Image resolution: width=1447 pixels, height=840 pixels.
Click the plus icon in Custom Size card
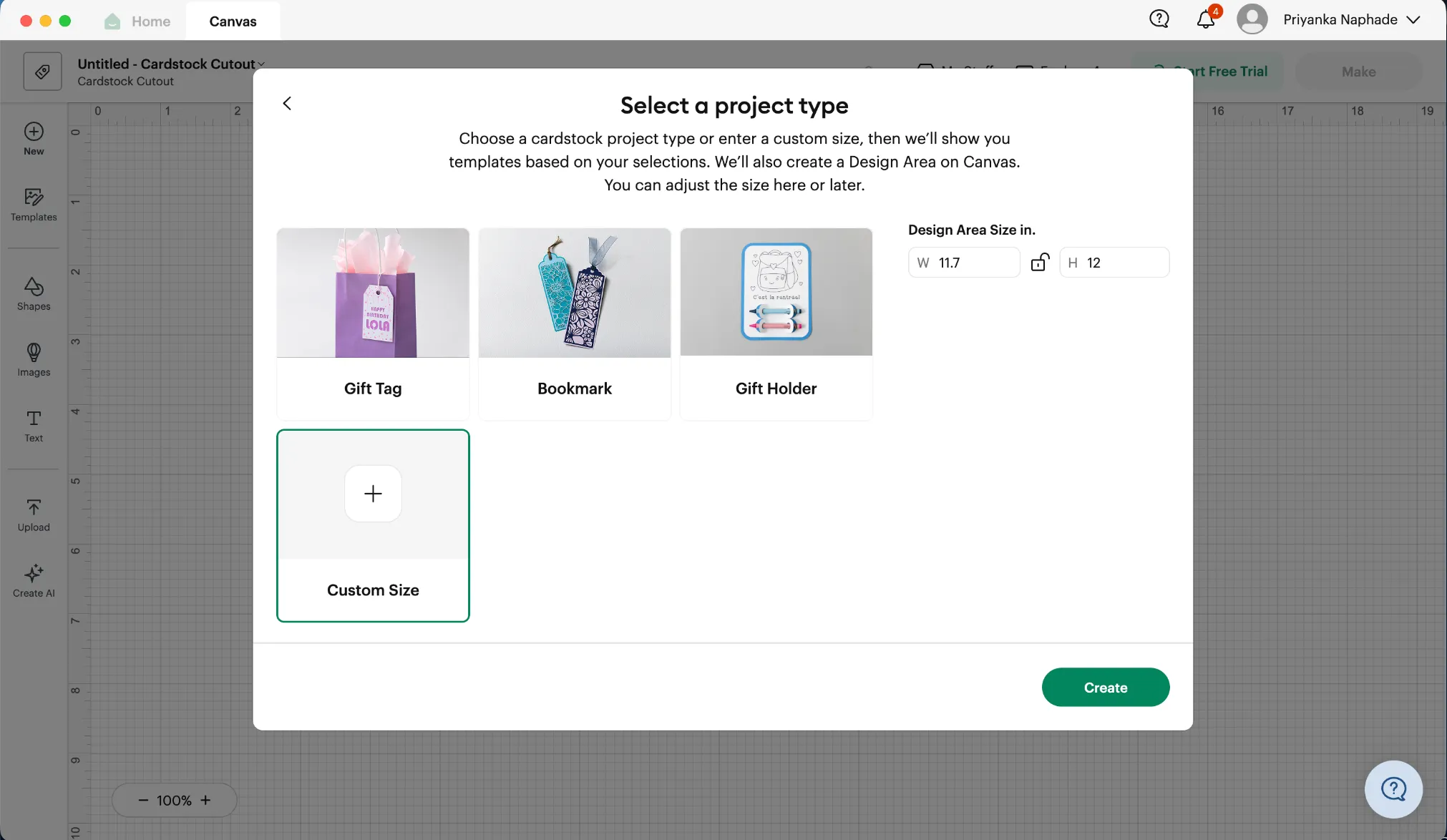pos(373,494)
